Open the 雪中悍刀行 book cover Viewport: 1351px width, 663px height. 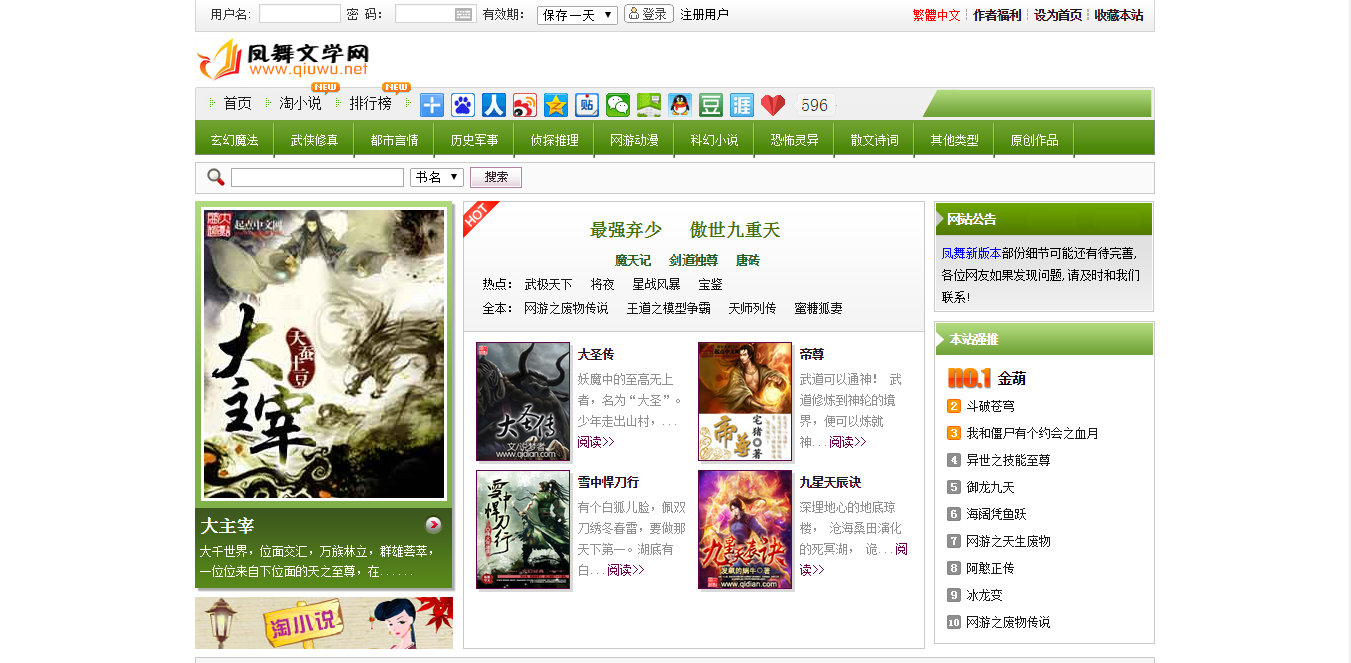(523, 529)
